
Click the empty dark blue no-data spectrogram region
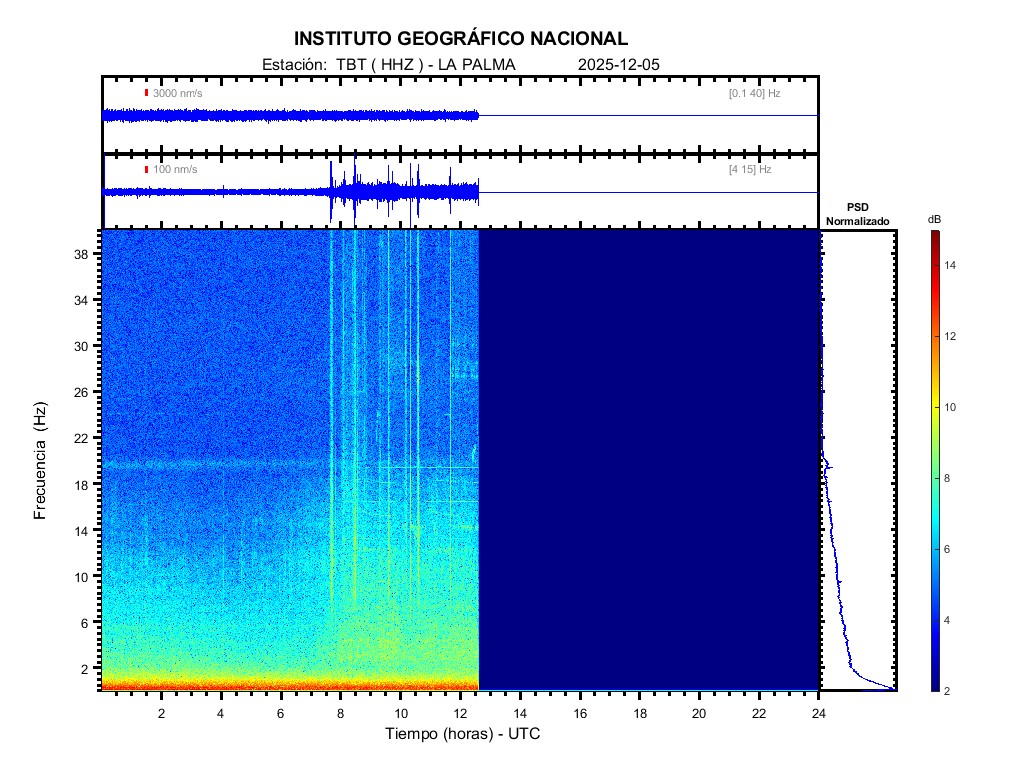tap(650, 460)
